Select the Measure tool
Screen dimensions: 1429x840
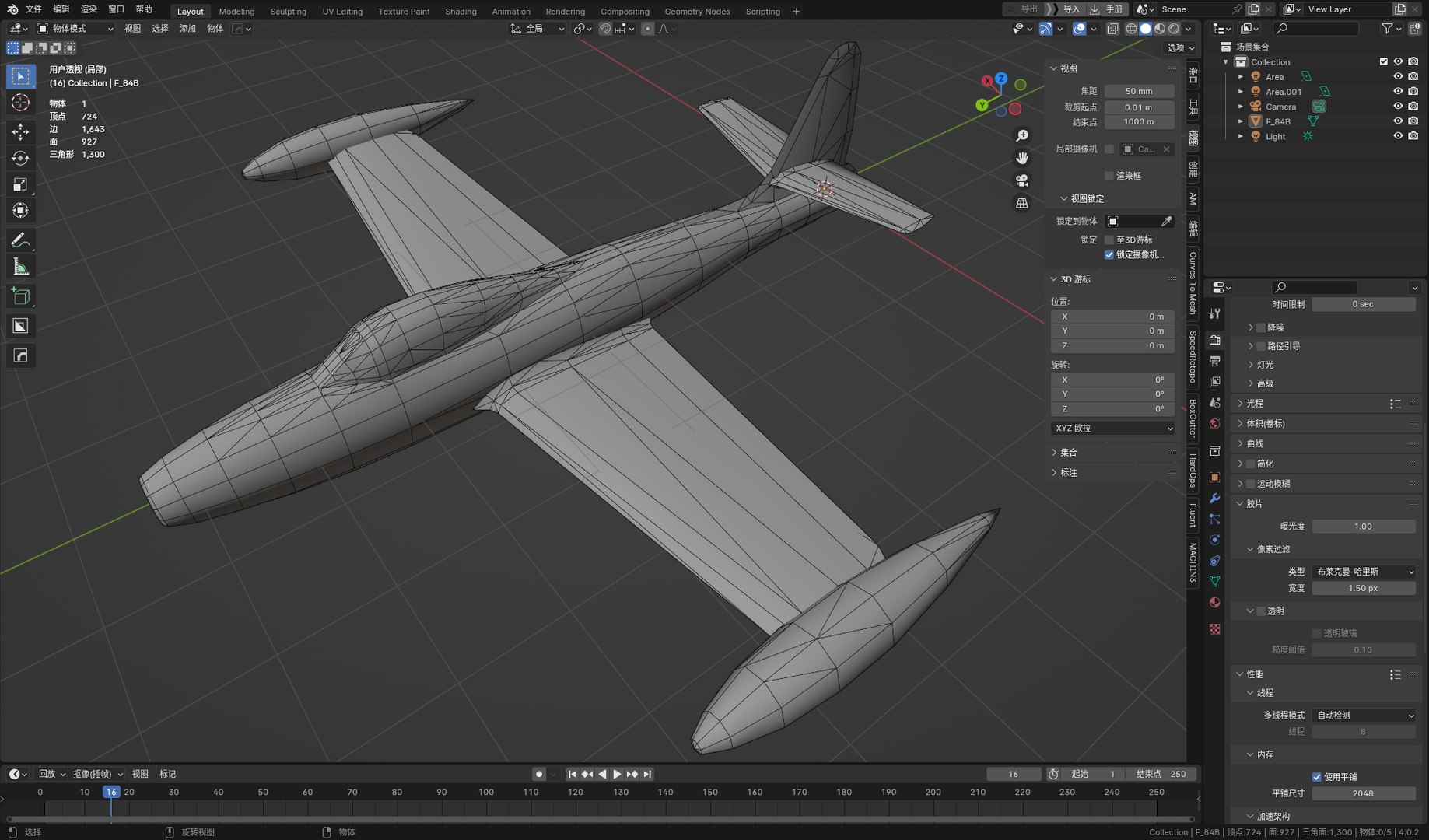click(x=21, y=268)
